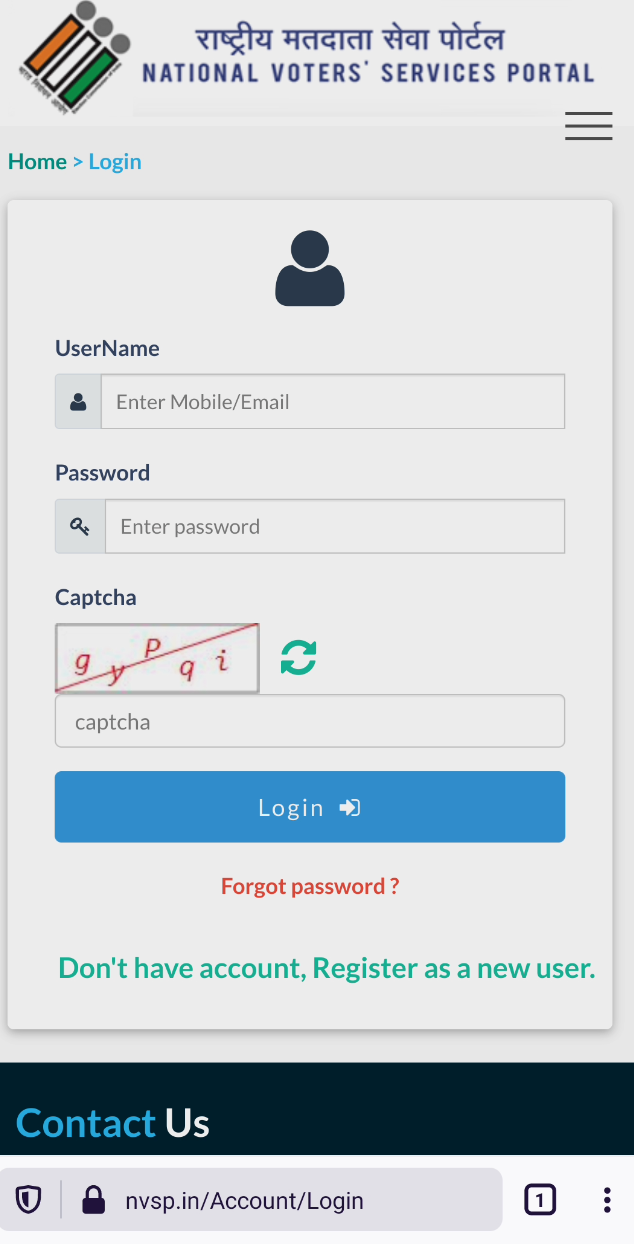Viewport: 634px width, 1244px height.
Task: Register as a new user
Action: pyautogui.click(x=327, y=967)
